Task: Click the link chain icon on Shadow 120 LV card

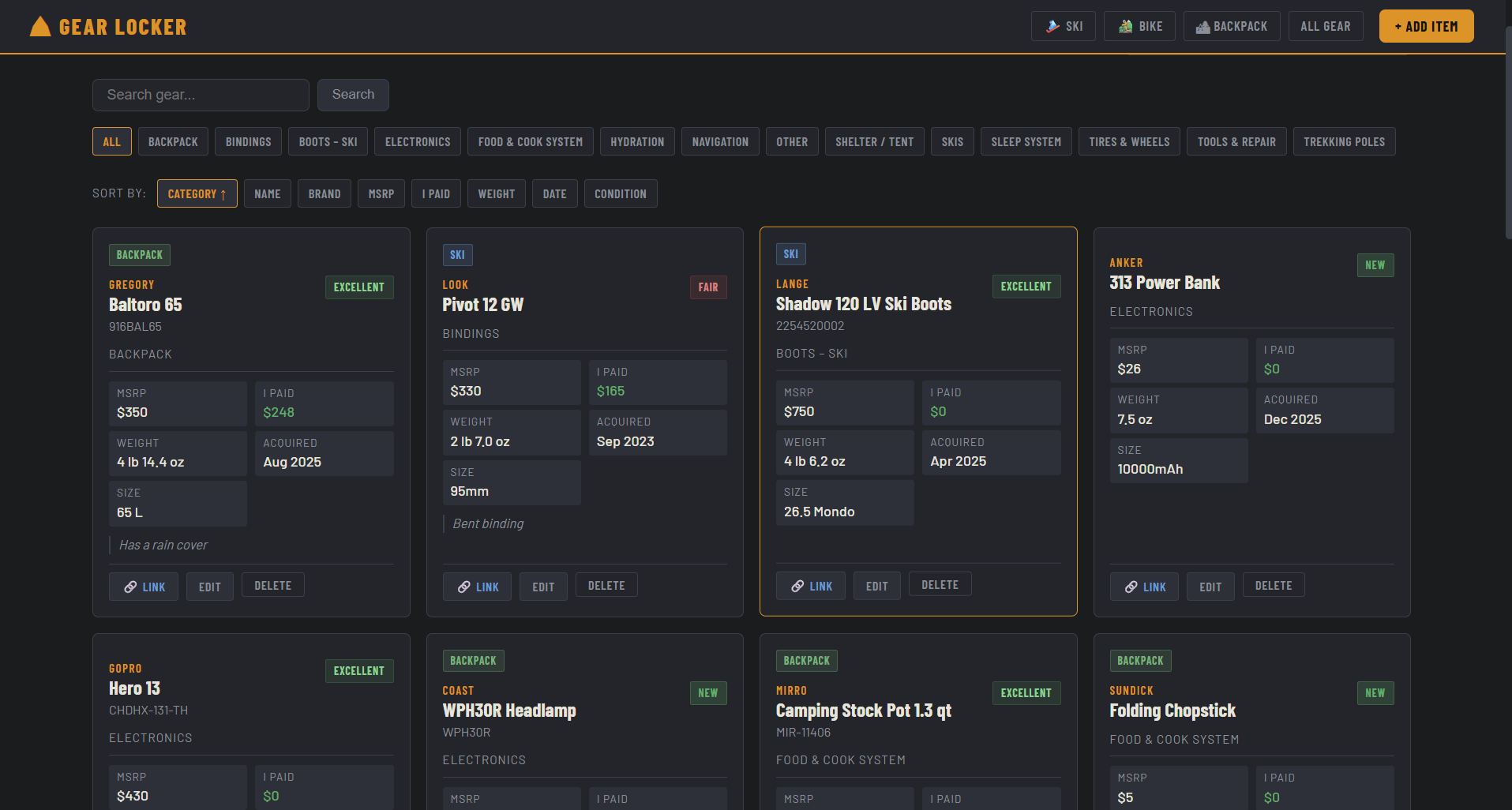Action: click(x=797, y=586)
